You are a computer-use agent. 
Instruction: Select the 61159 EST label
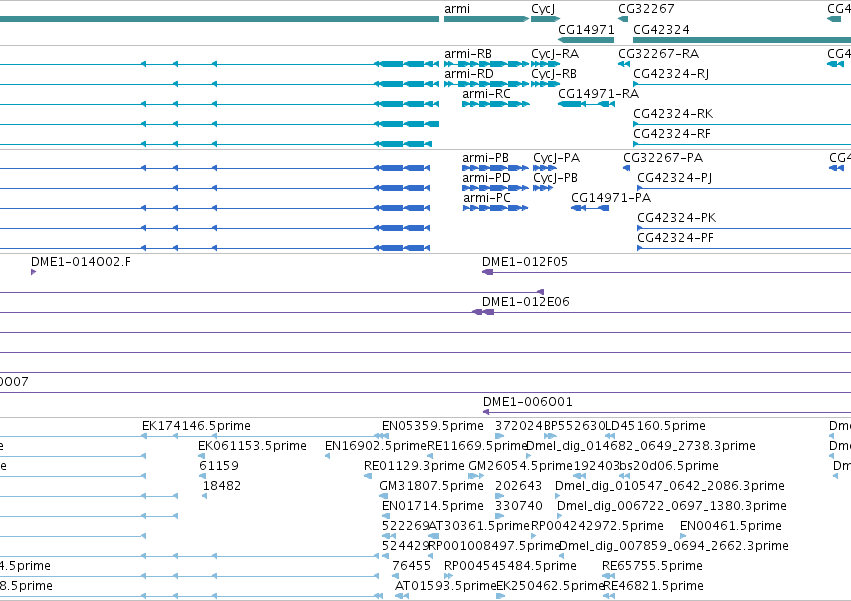click(x=219, y=466)
